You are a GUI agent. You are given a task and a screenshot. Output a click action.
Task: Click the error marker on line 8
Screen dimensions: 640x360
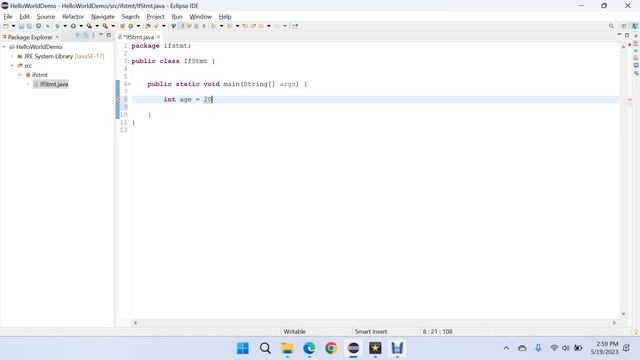119,99
